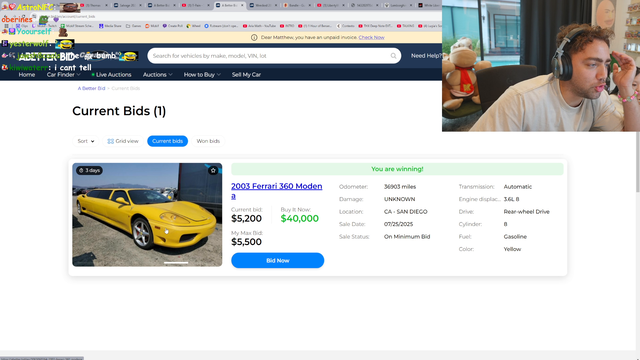
Task: Click the image carousel indicator bar
Action: (x=176, y=262)
